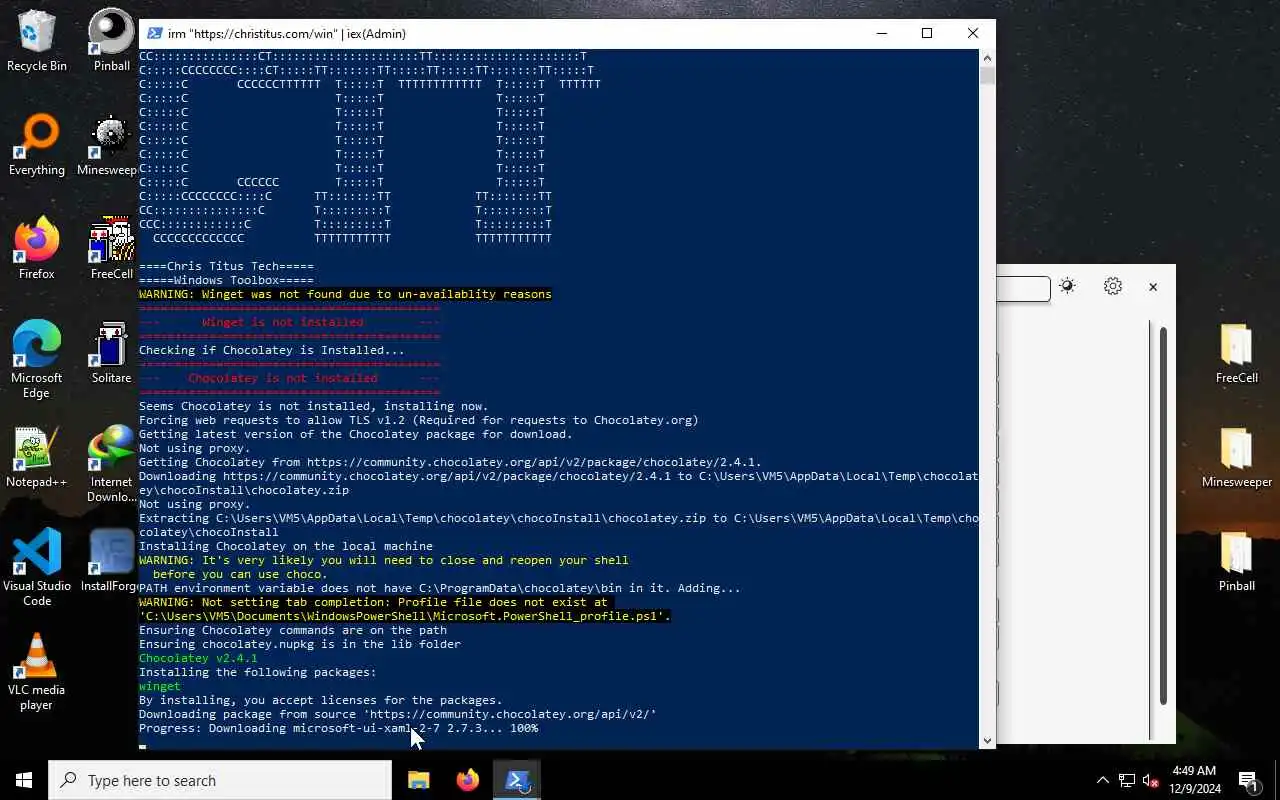Click the 'Checking if Chocolatey is Installed...' line
The image size is (1280, 800).
(272, 350)
